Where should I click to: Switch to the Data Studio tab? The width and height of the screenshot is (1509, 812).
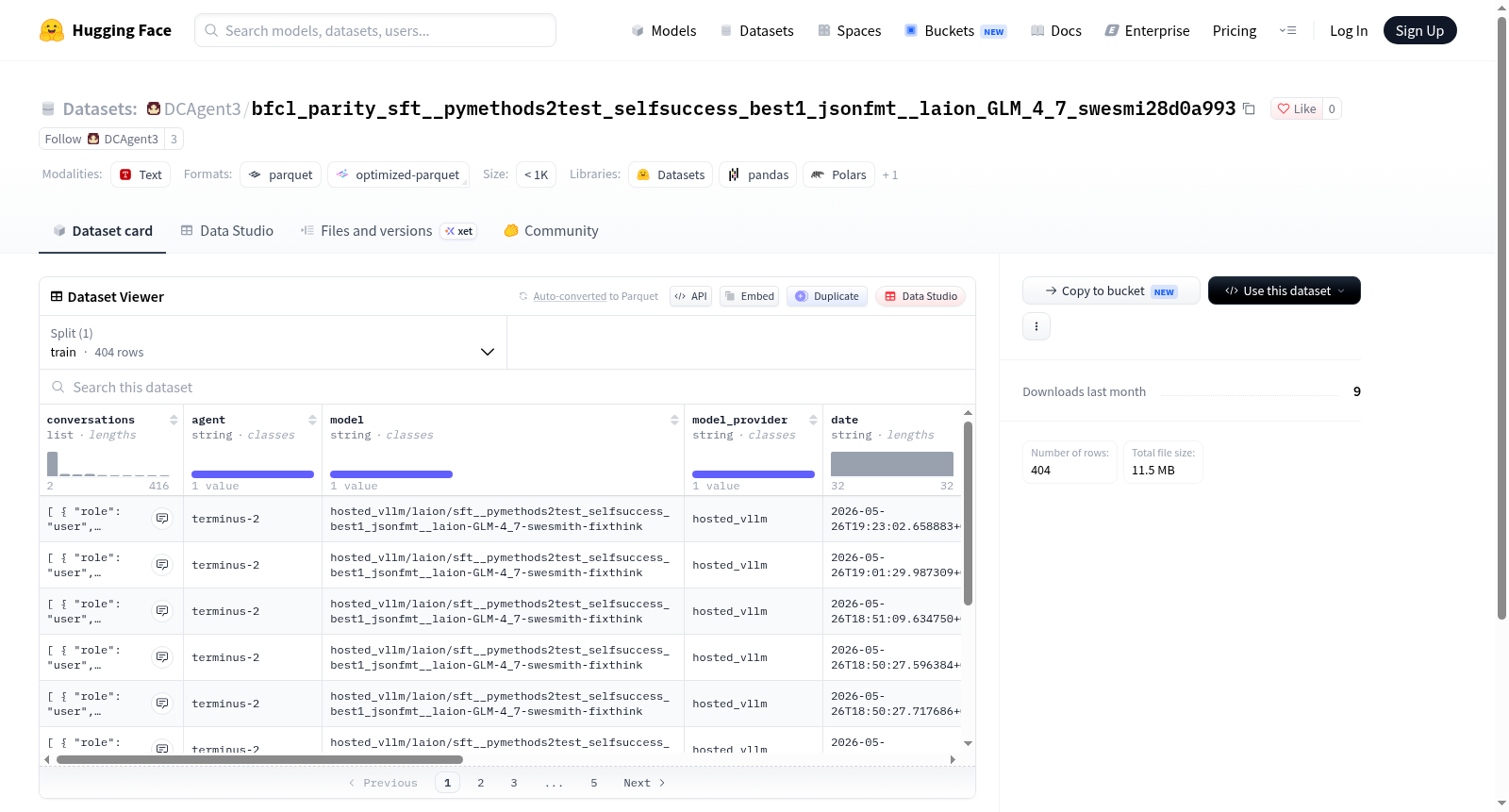pos(227,231)
